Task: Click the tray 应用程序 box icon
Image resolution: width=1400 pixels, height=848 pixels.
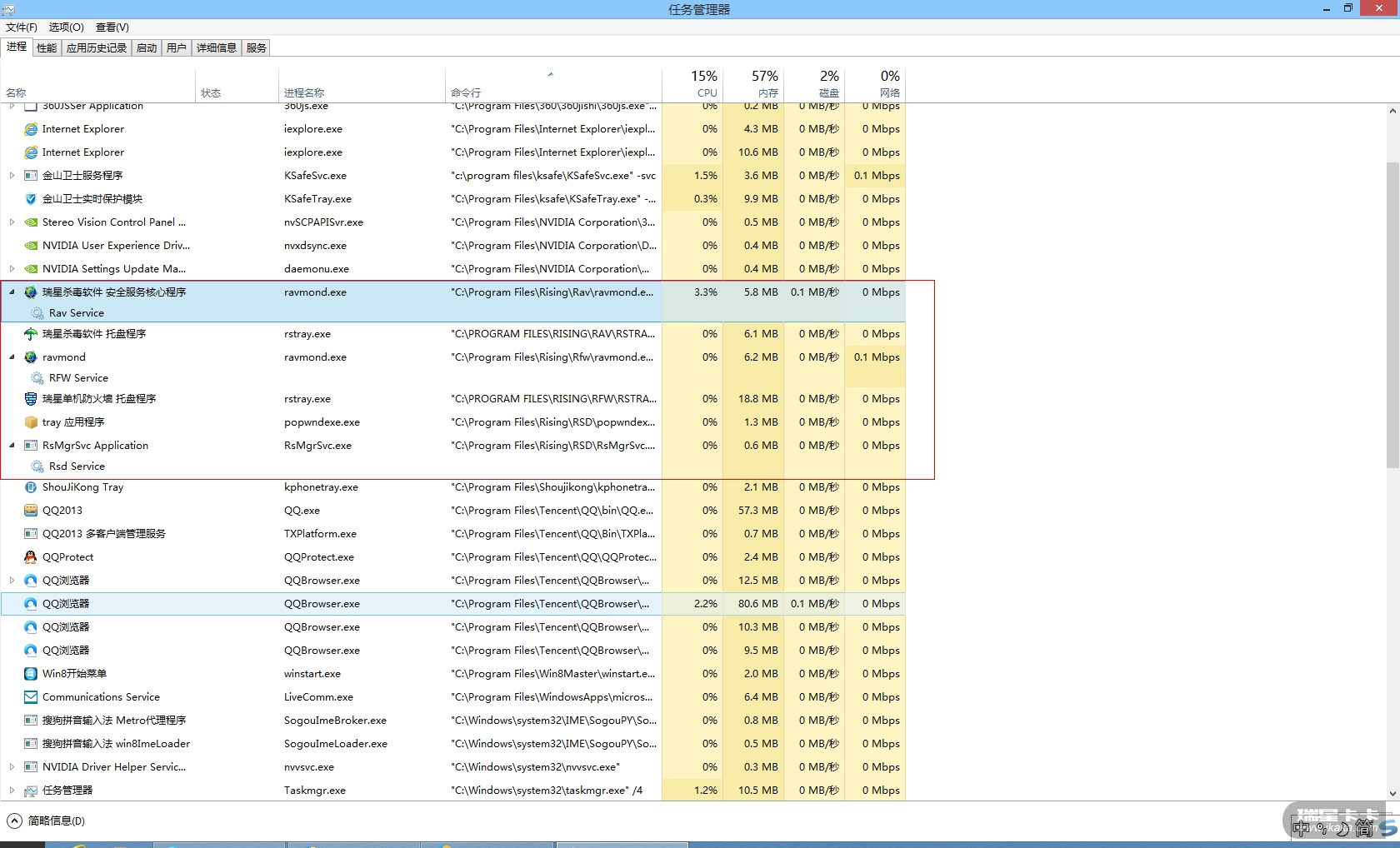Action: pyautogui.click(x=31, y=422)
